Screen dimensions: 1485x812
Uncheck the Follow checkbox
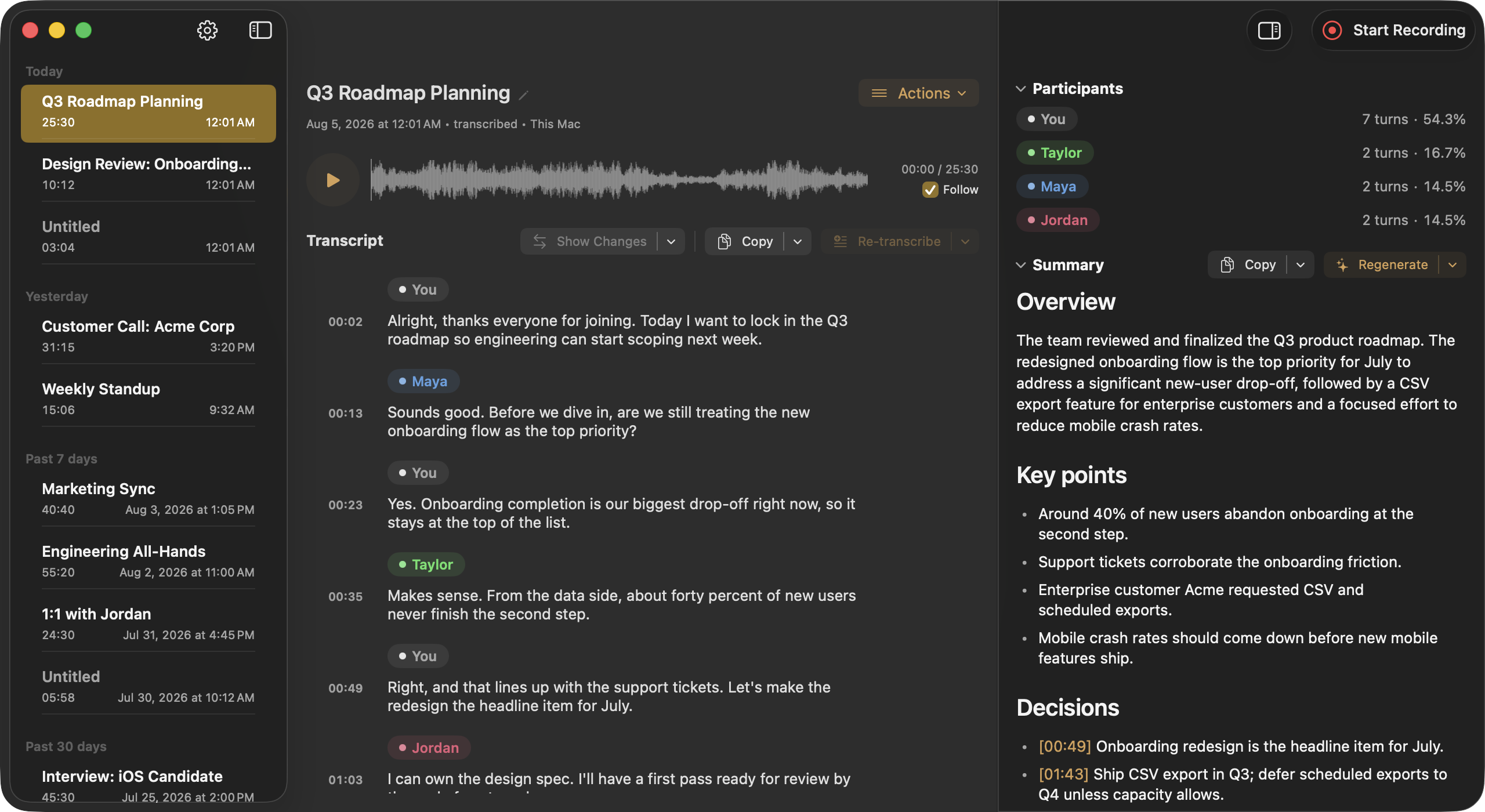(x=930, y=190)
